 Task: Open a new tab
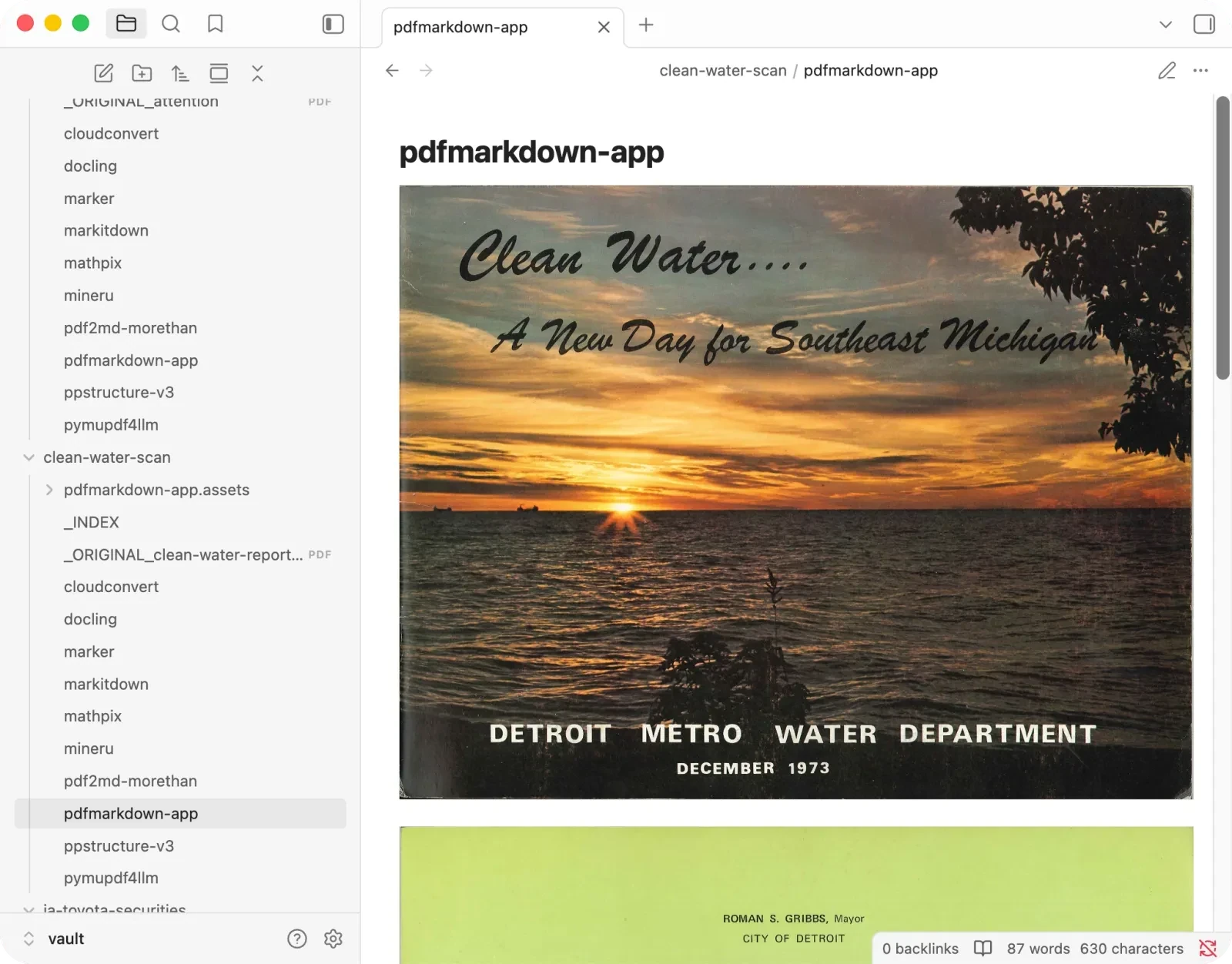[646, 25]
